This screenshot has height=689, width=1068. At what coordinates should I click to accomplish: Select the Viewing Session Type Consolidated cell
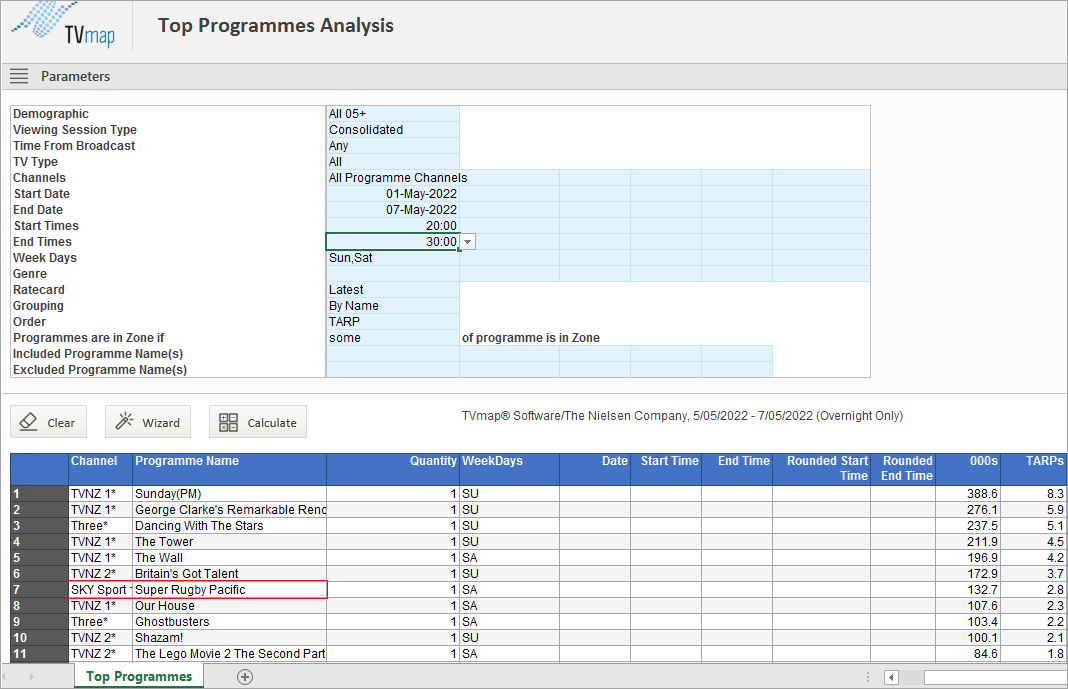[393, 129]
